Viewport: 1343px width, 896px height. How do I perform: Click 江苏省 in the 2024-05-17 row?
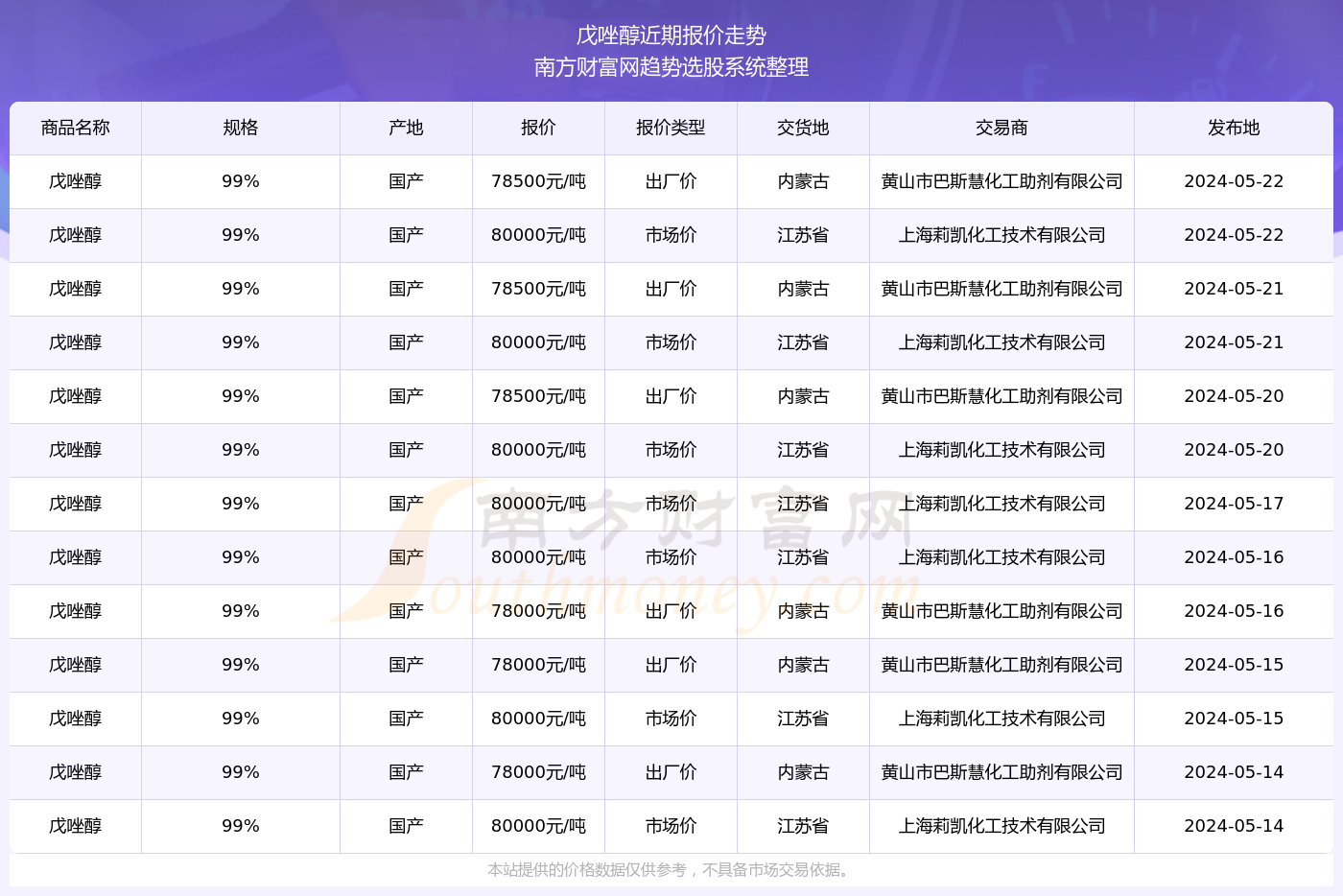coord(804,504)
